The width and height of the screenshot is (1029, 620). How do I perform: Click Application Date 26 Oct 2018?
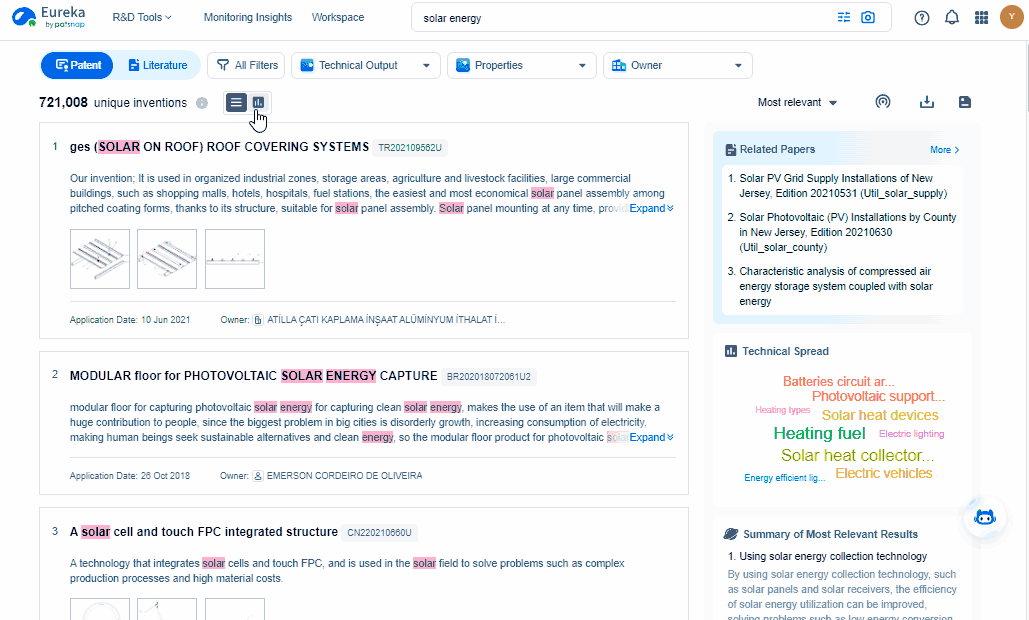129,476
